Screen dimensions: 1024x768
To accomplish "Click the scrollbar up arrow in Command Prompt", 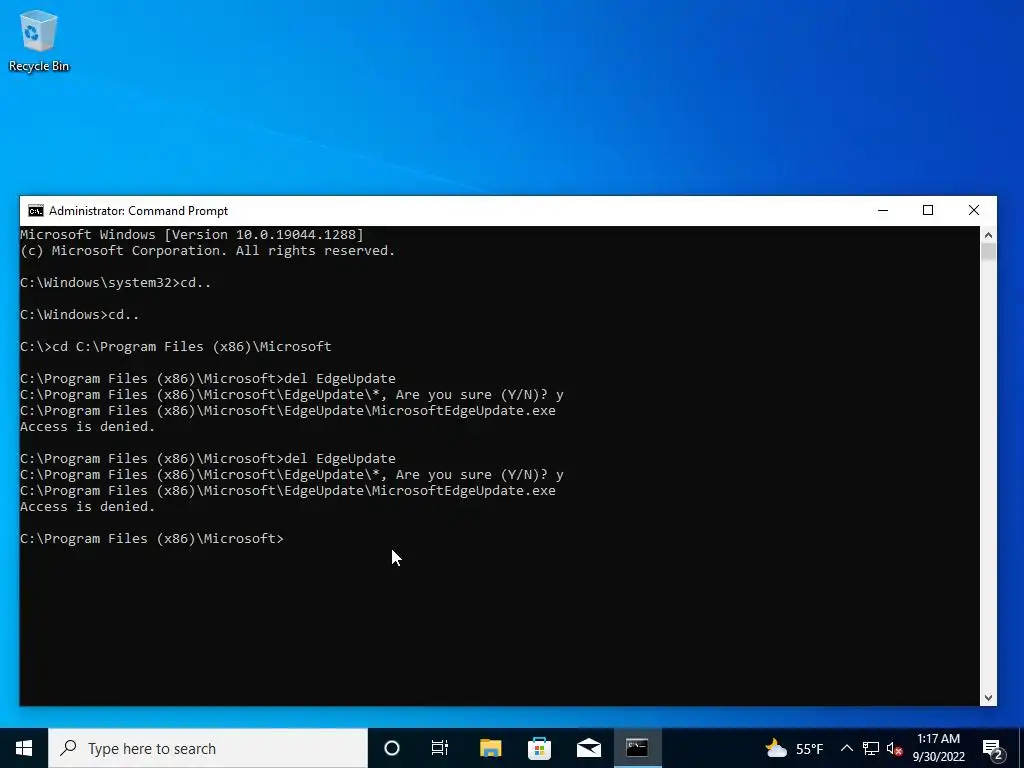I will [988, 234].
